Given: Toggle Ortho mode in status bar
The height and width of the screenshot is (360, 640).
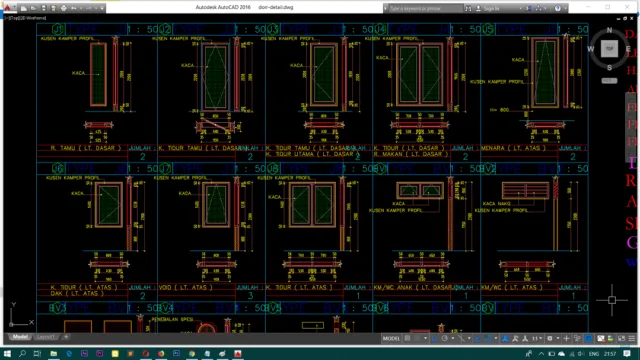Looking at the screenshot, I should click(x=435, y=338).
